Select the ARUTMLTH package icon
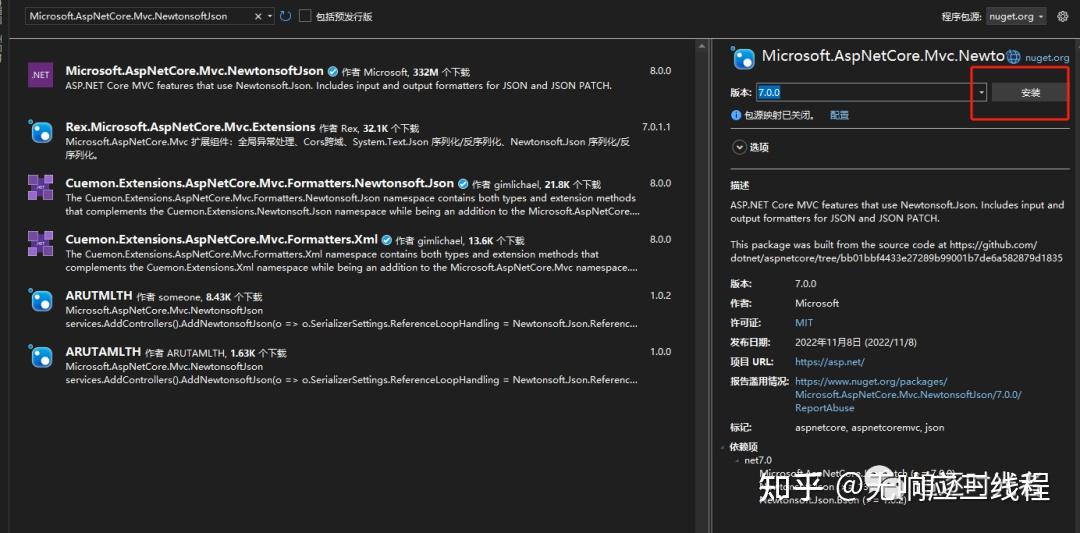Image resolution: width=1080 pixels, height=533 pixels. click(x=41, y=300)
